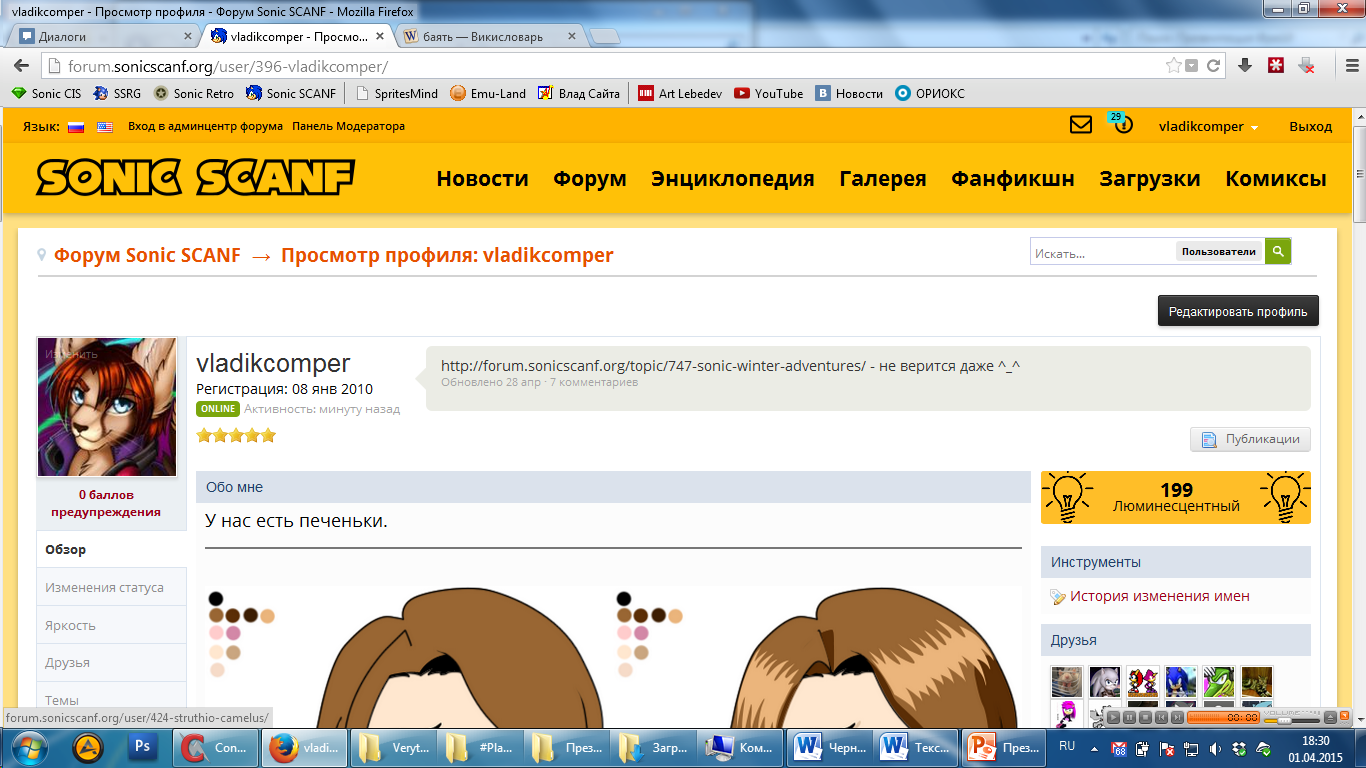Open notifications icon with 29 badge

click(x=1122, y=125)
